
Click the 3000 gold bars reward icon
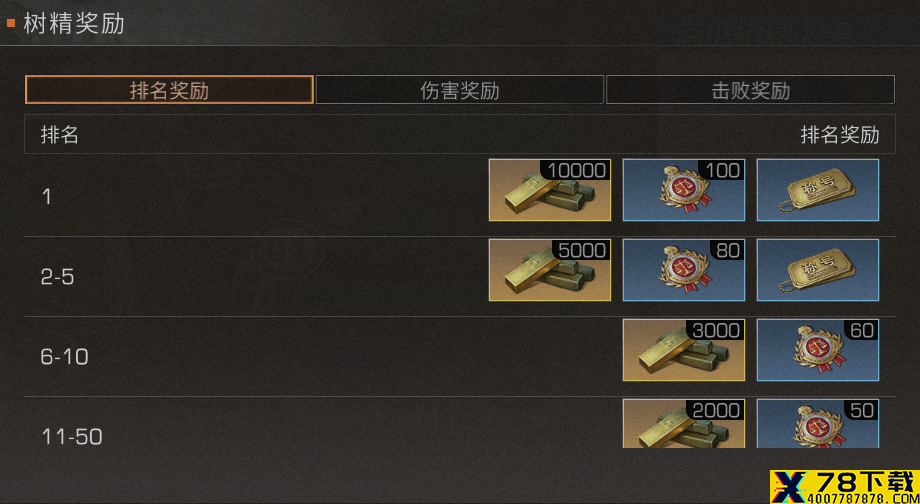pos(684,350)
